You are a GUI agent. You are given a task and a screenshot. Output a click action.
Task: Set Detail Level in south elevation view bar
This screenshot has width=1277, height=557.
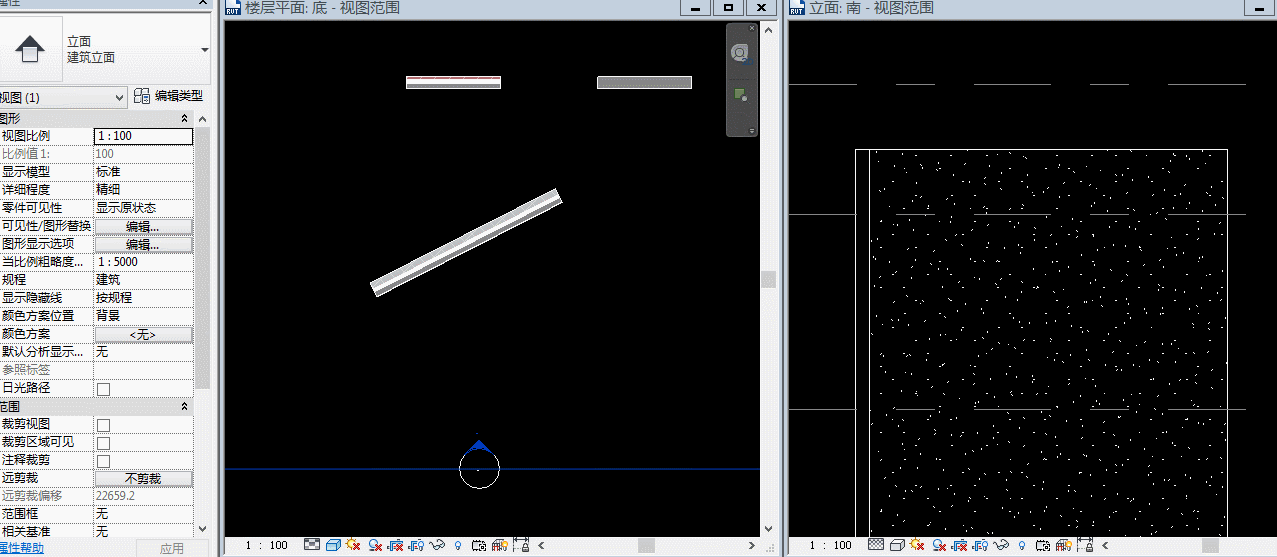pos(876,545)
